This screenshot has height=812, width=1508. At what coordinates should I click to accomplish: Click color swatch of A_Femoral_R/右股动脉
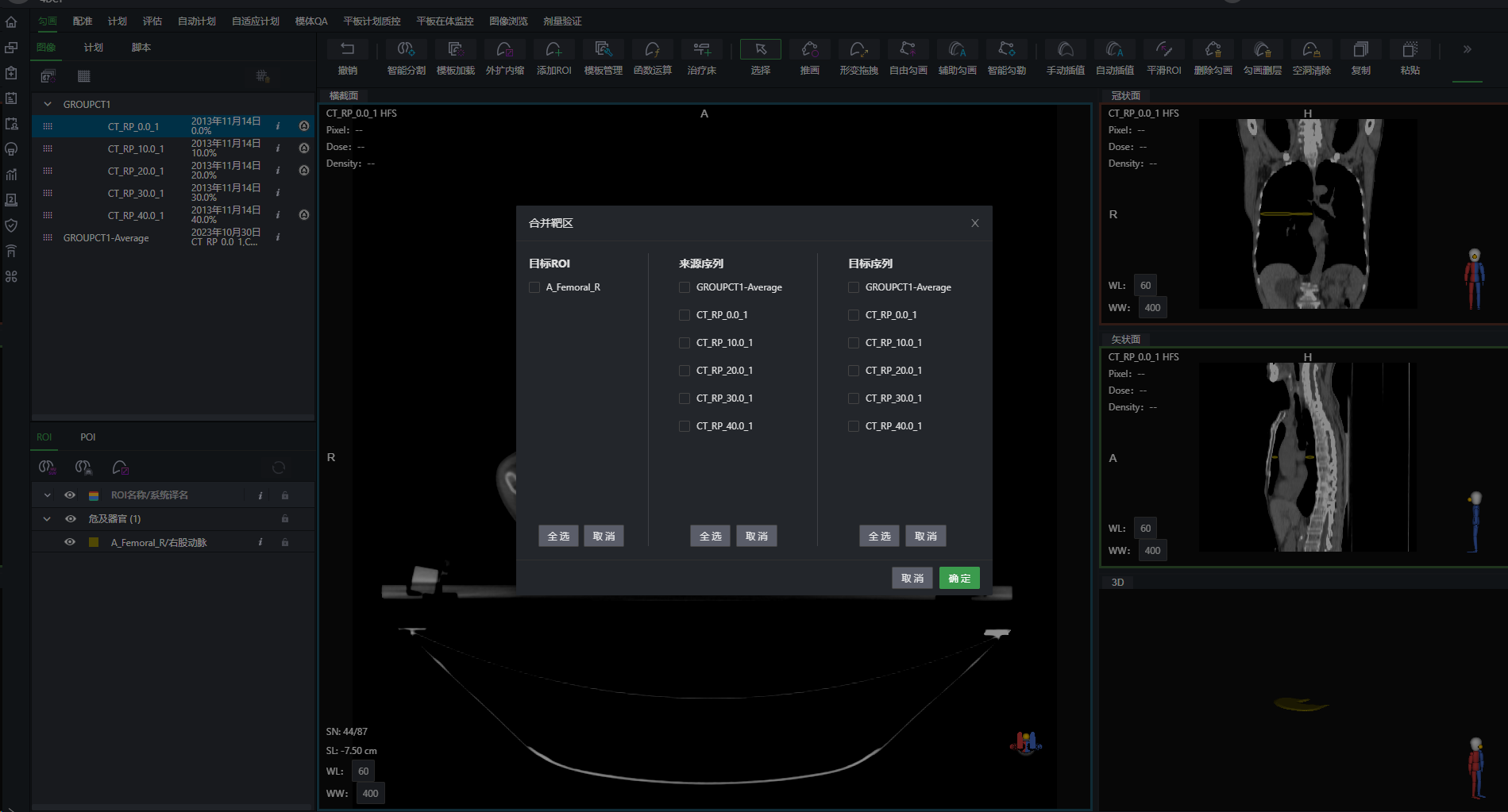(94, 542)
